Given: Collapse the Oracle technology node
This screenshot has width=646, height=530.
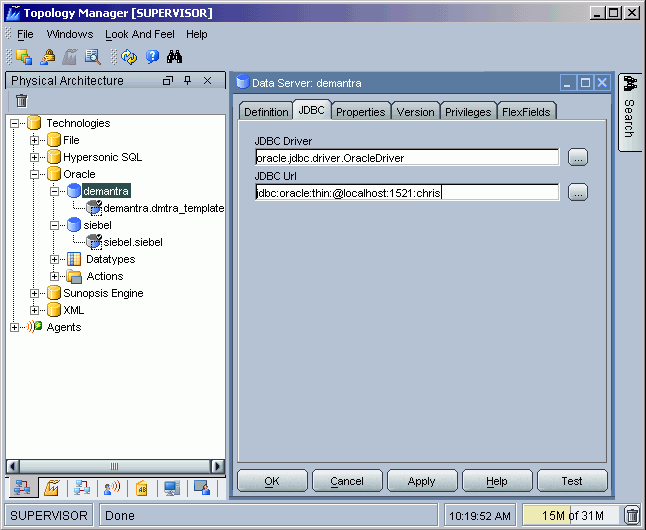Looking at the screenshot, I should click(35, 174).
